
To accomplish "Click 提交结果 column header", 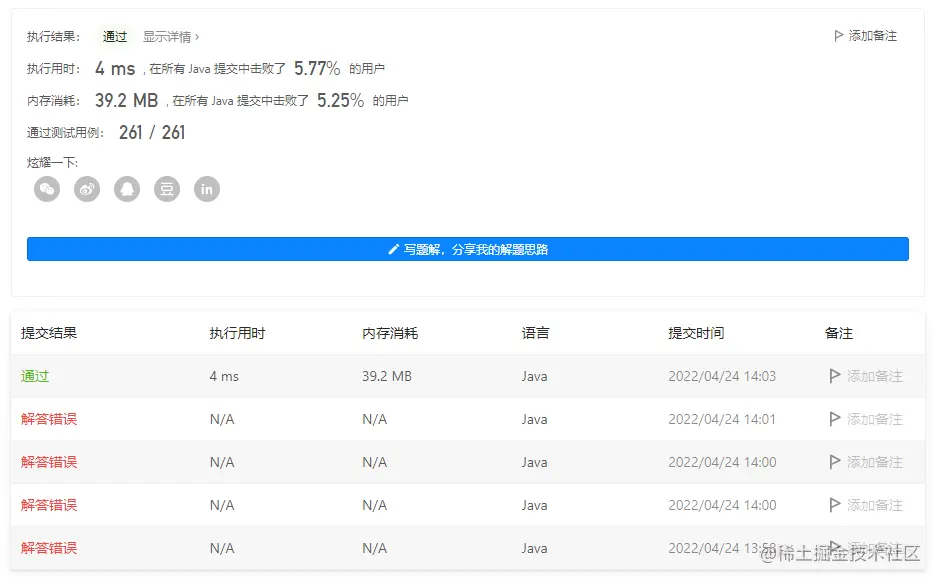I will click(x=49, y=333).
